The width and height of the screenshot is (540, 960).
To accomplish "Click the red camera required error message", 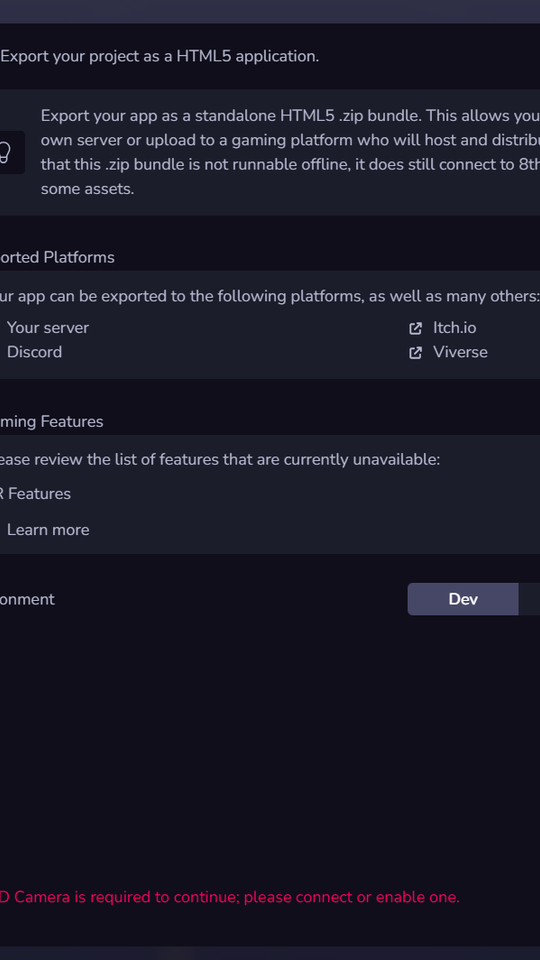I will (230, 897).
